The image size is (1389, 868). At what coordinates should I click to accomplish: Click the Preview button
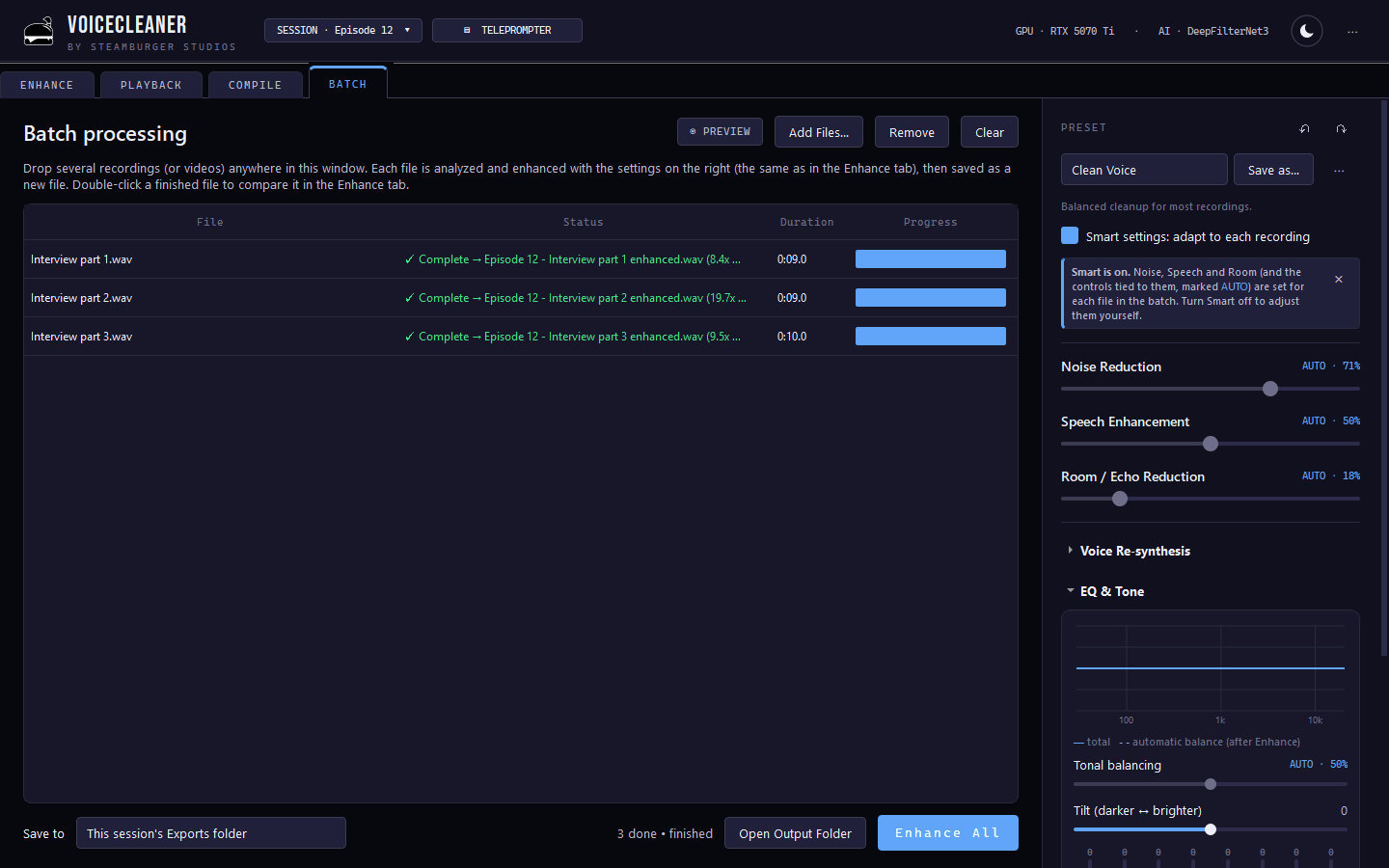pos(720,131)
